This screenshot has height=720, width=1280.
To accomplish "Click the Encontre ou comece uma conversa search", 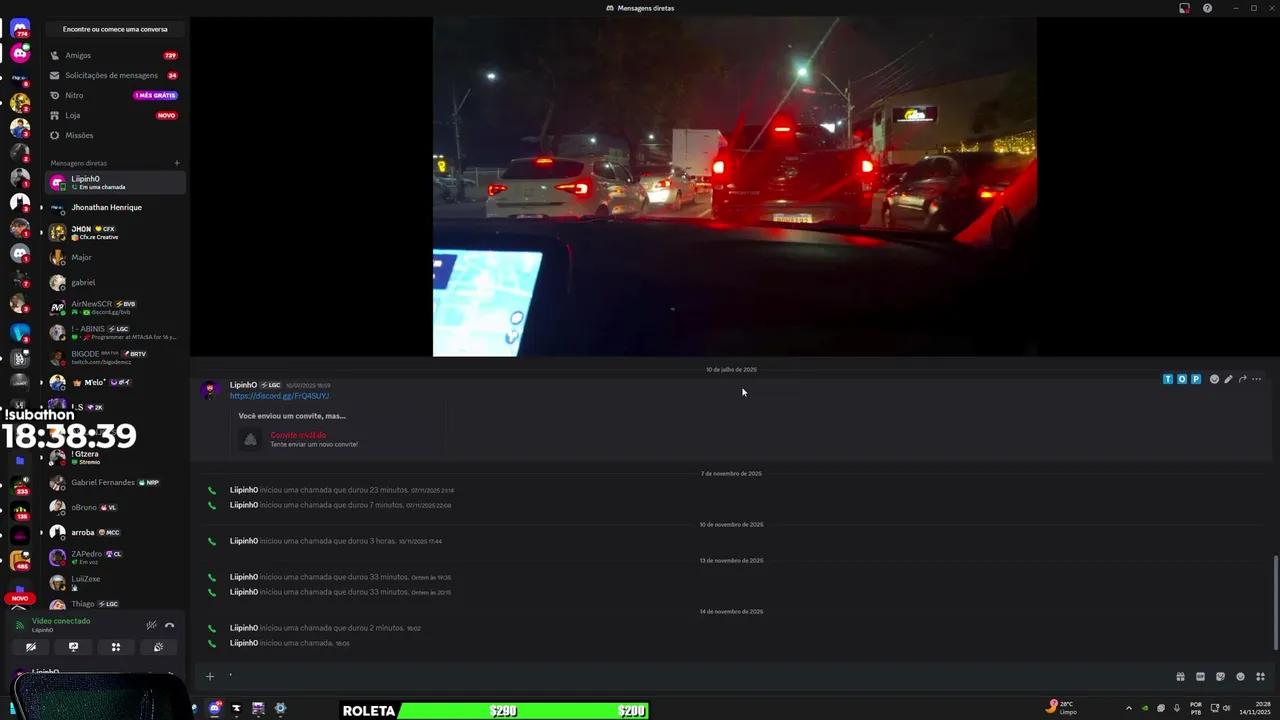I will coord(115,29).
